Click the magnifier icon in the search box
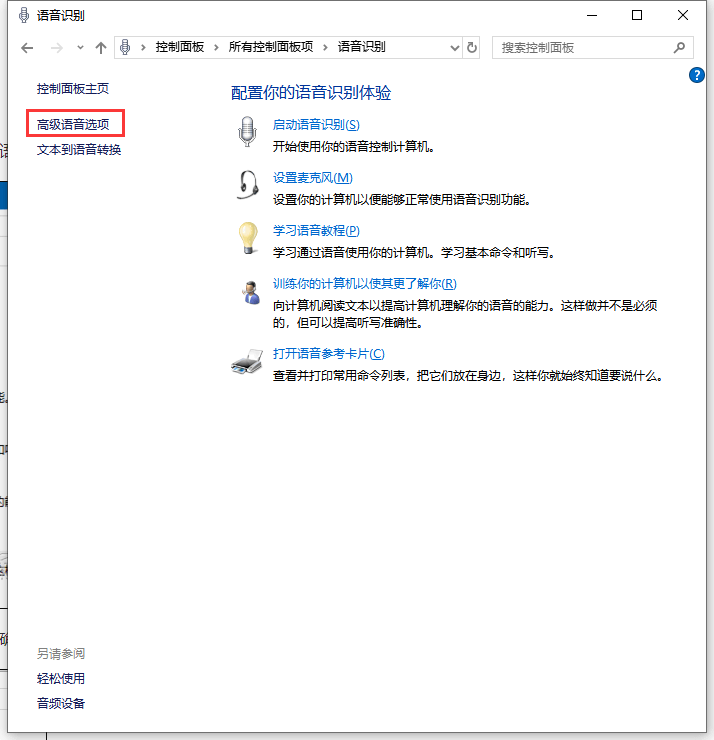Image resolution: width=714 pixels, height=740 pixels. point(679,47)
